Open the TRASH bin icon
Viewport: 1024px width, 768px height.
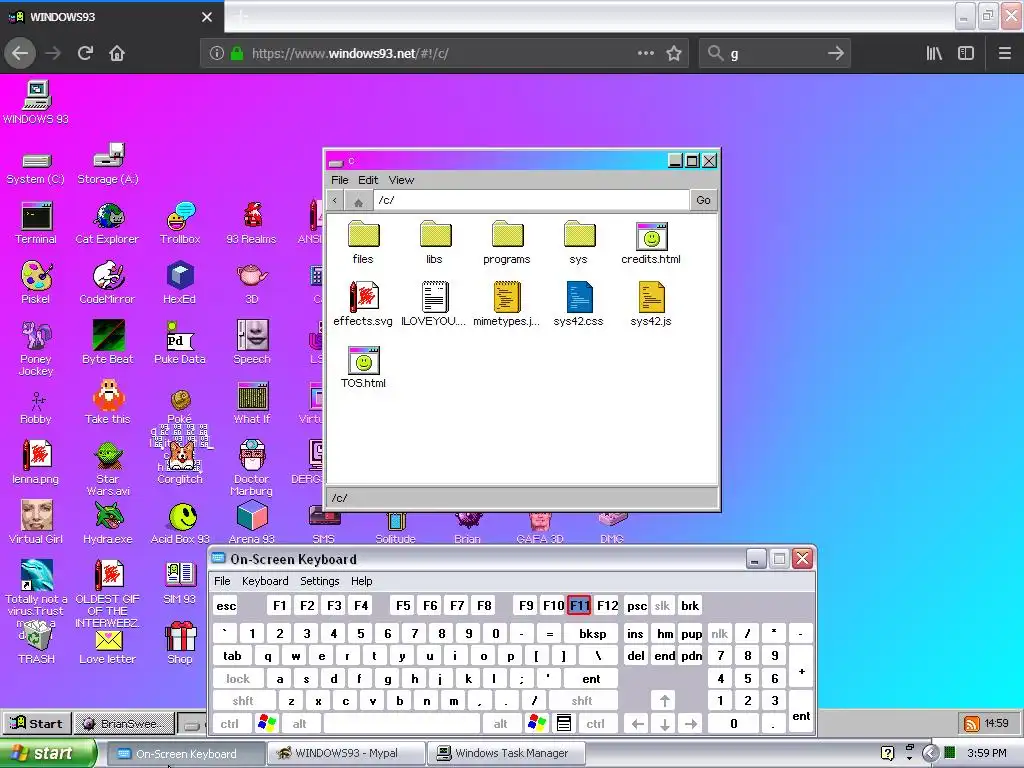[36, 643]
